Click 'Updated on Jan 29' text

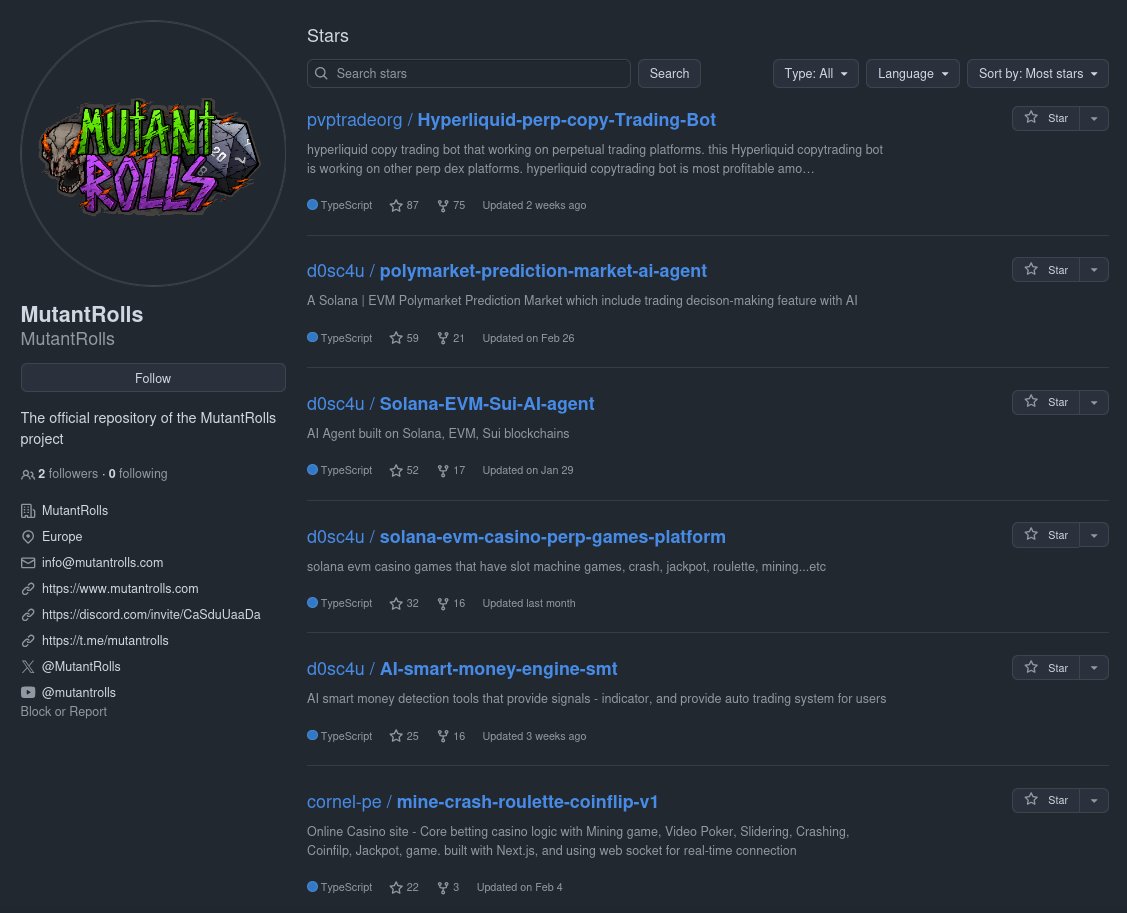pyautogui.click(x=528, y=470)
